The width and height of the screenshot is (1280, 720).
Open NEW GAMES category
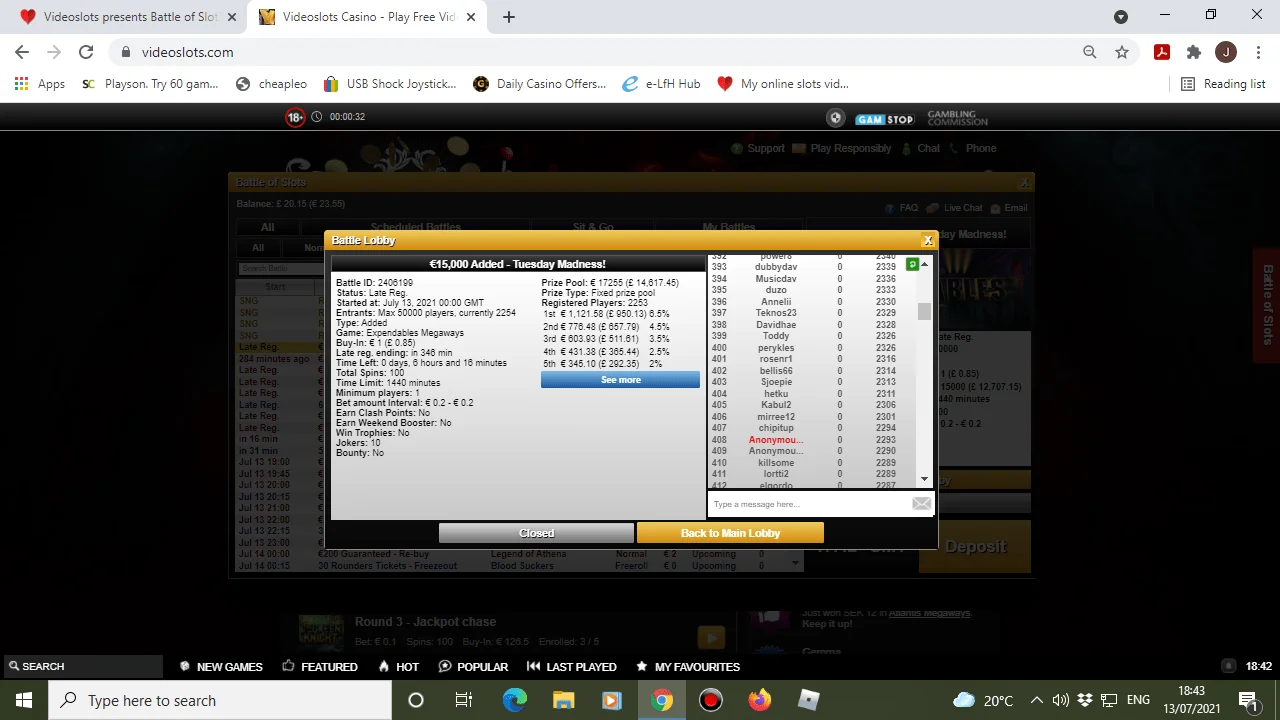click(221, 666)
